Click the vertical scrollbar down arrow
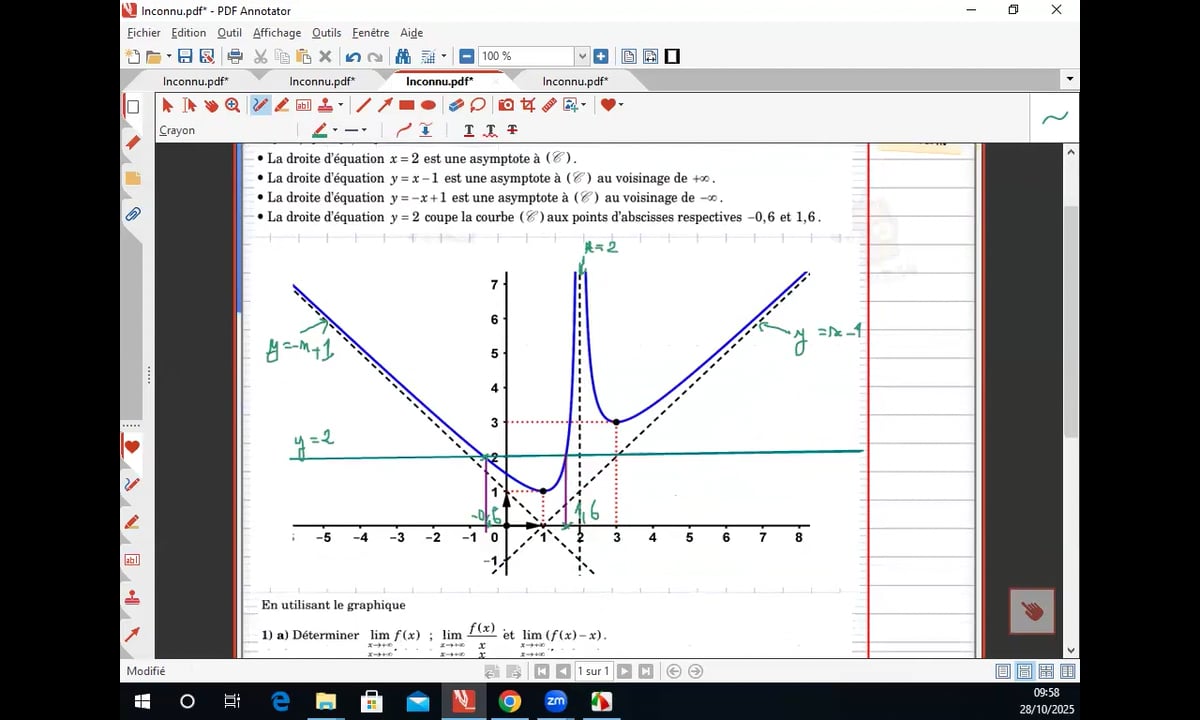Screen dimensions: 1200x720 point(1071,650)
